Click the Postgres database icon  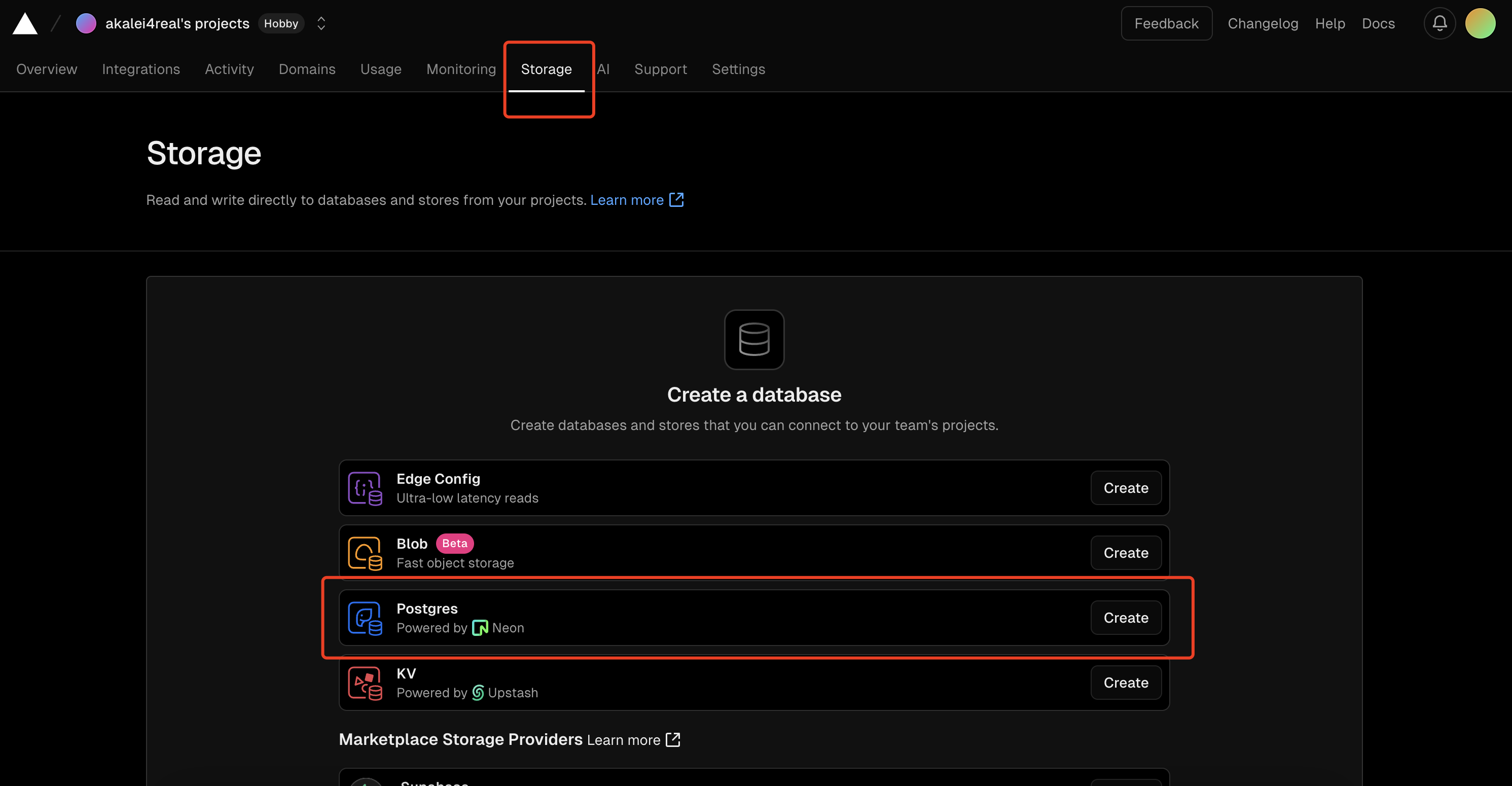pyautogui.click(x=365, y=618)
